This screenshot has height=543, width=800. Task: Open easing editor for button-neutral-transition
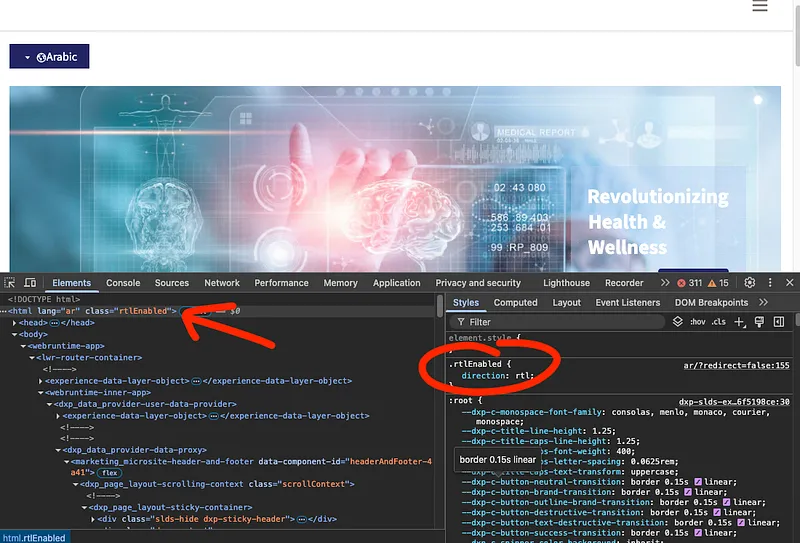pos(697,482)
